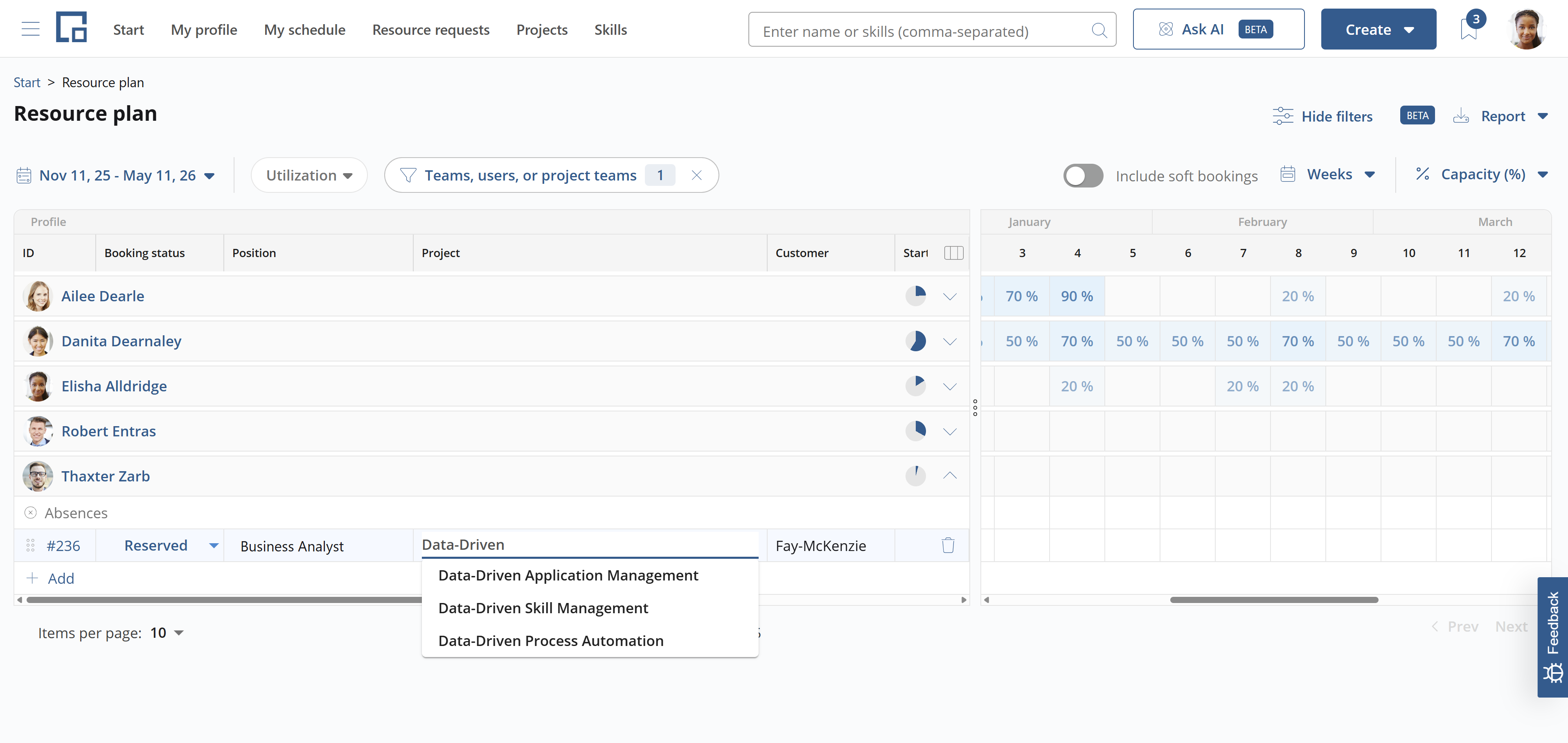The width and height of the screenshot is (1568, 743).
Task: Click Ailee Dearle's avatar
Action: (x=38, y=296)
